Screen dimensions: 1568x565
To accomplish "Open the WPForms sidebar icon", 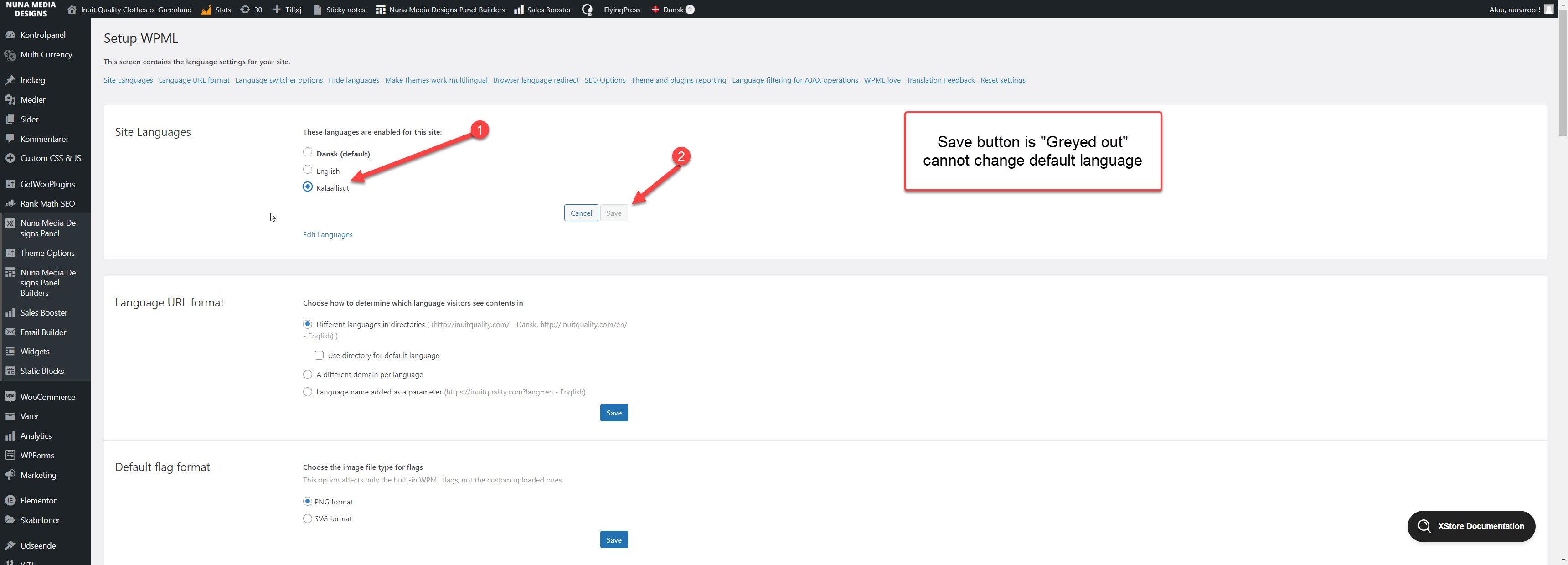I will point(10,456).
